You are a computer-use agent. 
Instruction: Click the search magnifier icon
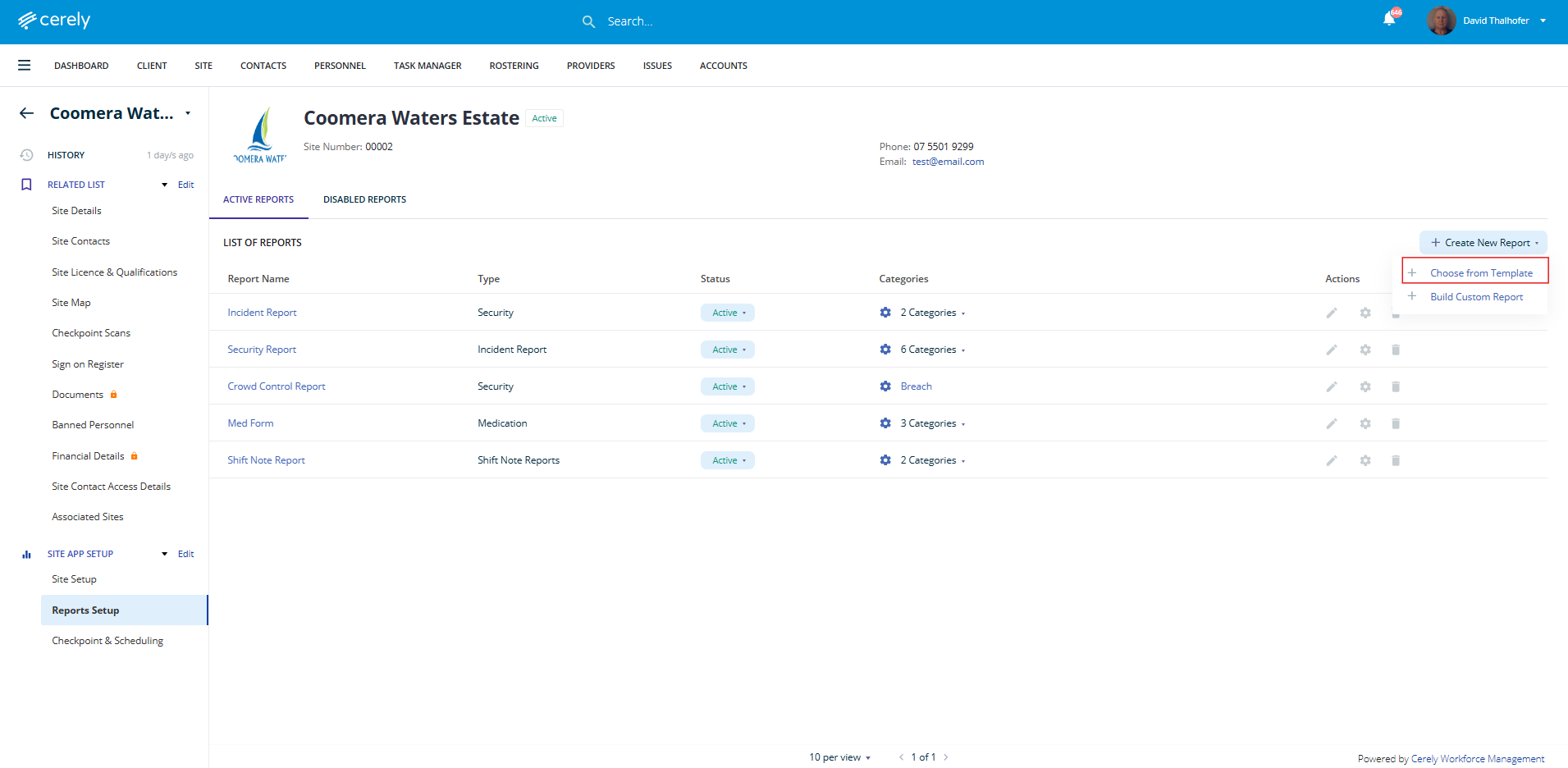pyautogui.click(x=588, y=22)
